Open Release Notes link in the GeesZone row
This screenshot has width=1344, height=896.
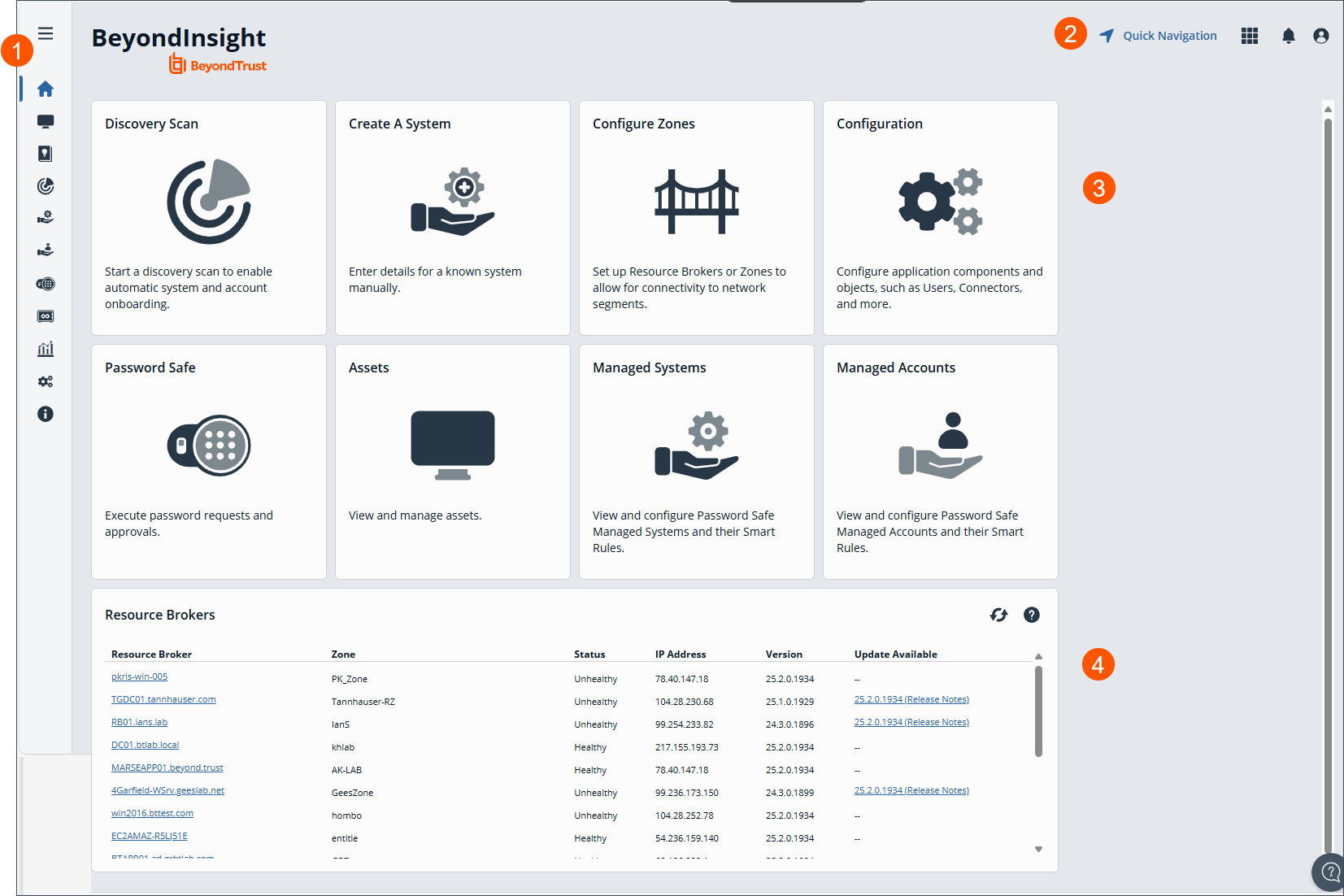(911, 790)
